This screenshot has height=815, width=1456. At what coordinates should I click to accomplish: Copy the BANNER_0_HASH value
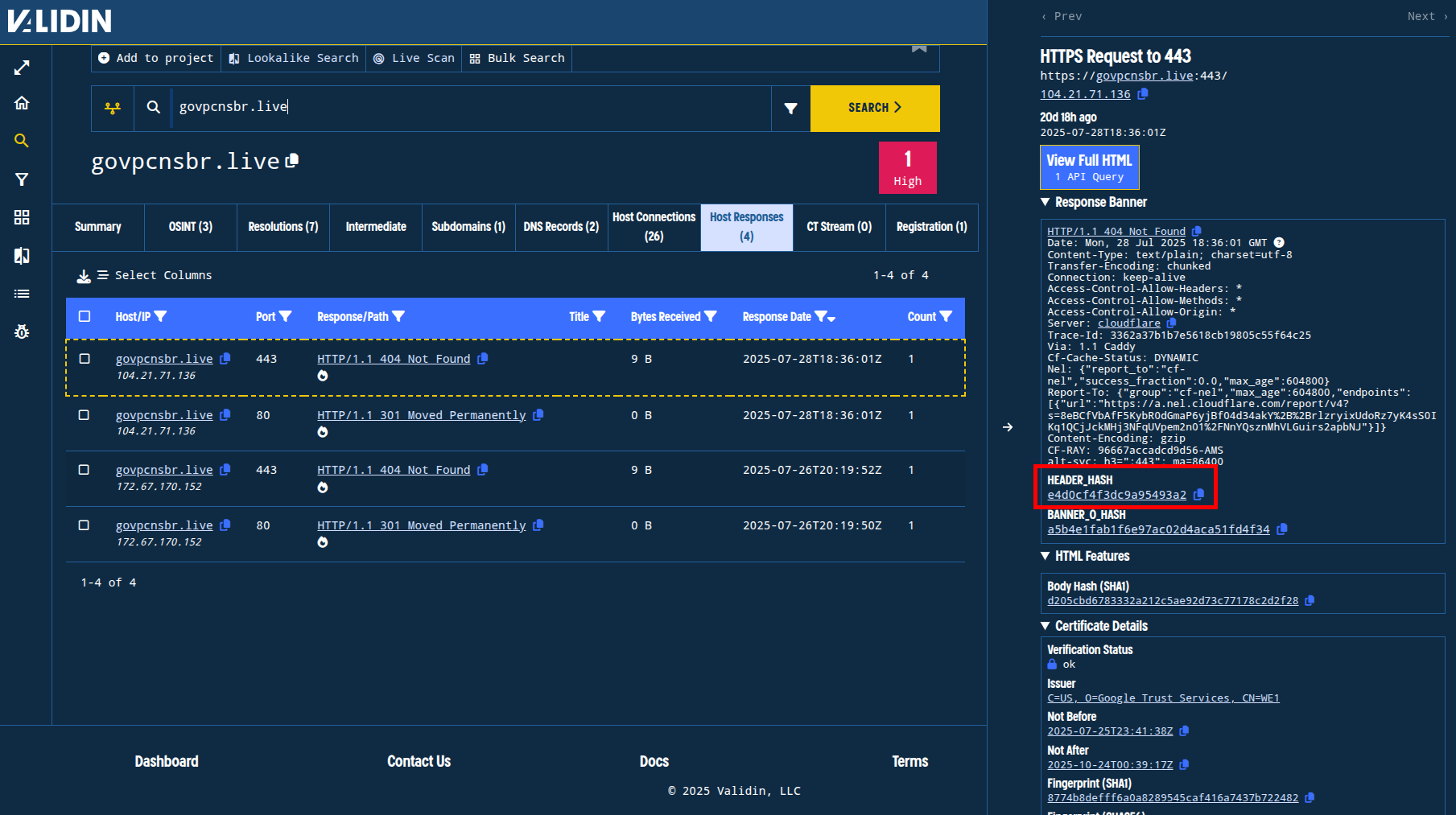click(1281, 529)
